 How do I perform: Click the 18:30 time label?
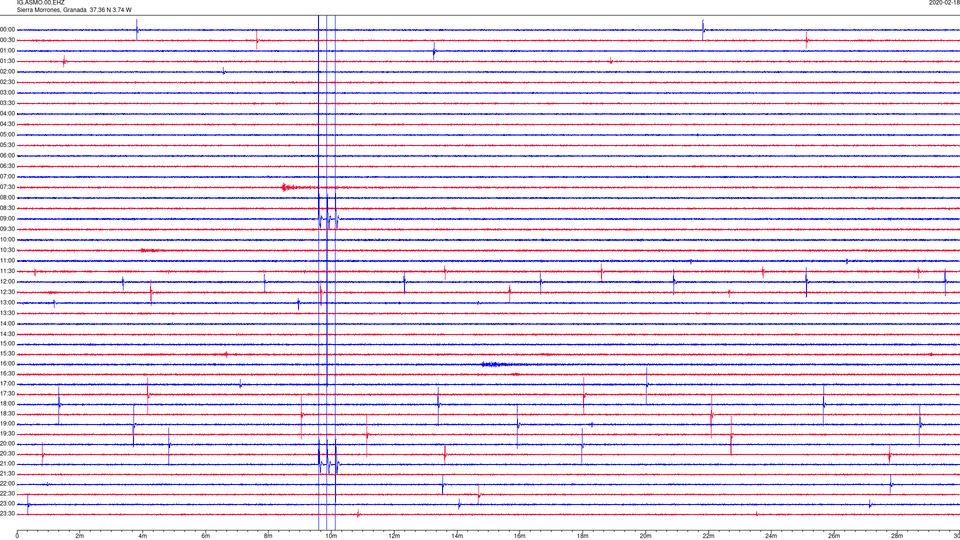tap(8, 414)
